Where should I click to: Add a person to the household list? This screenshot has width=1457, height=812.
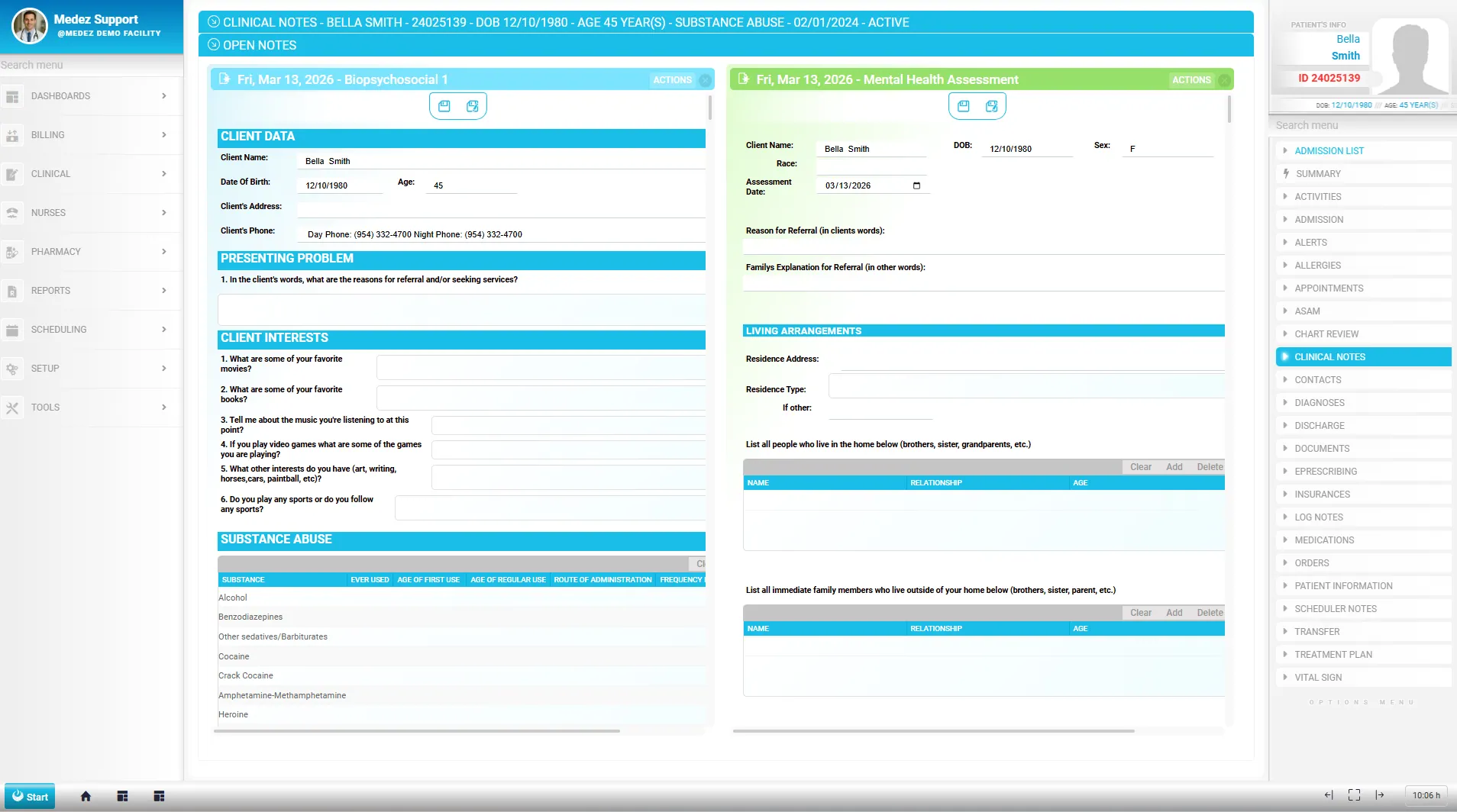(x=1174, y=467)
